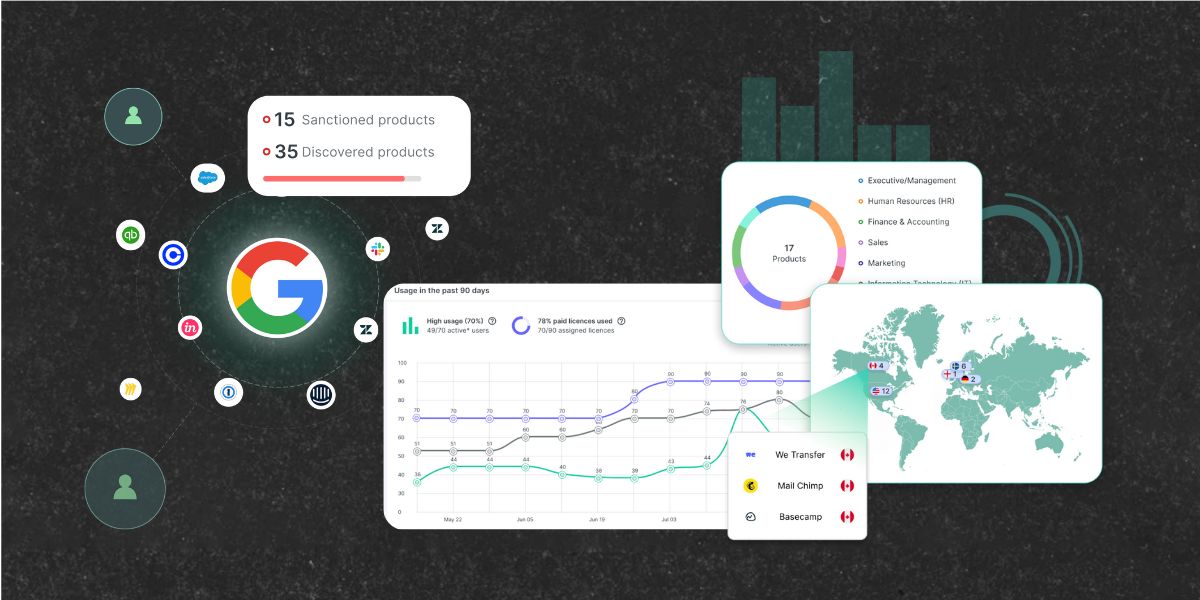The image size is (1200, 600).
Task: Click the Canada flag in the We Transfer row
Action: [x=847, y=454]
